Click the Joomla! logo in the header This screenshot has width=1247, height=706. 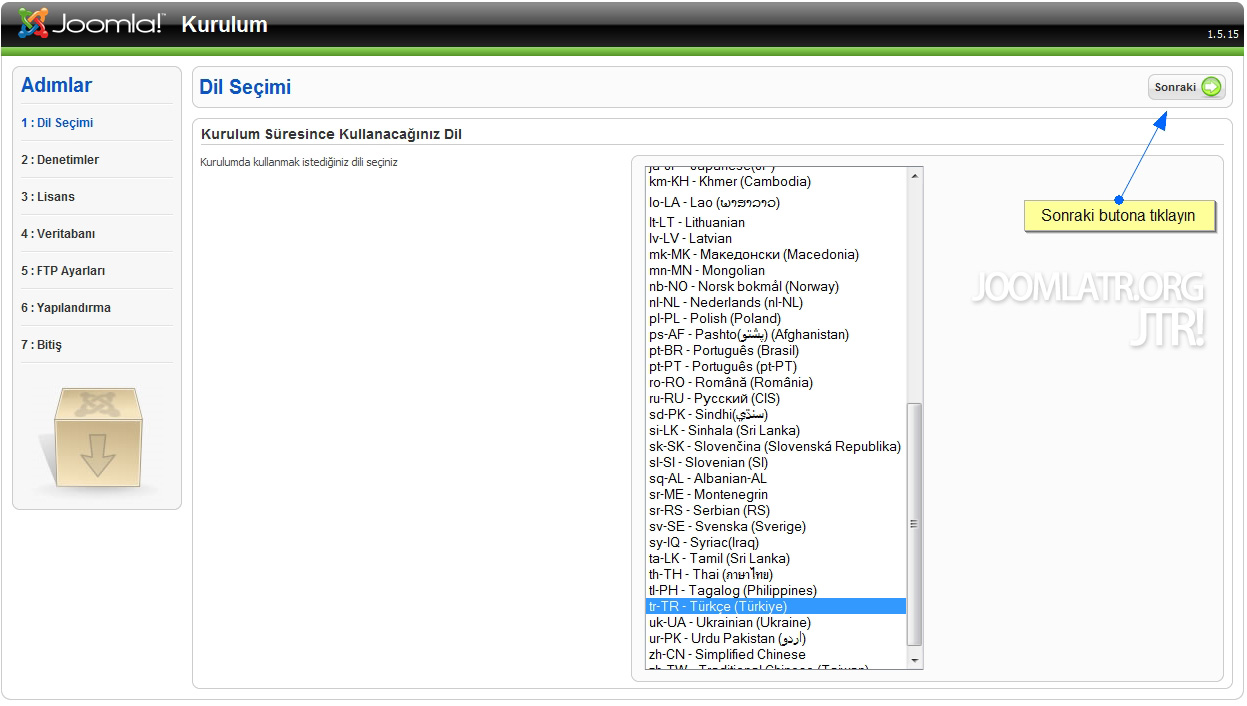[91, 24]
